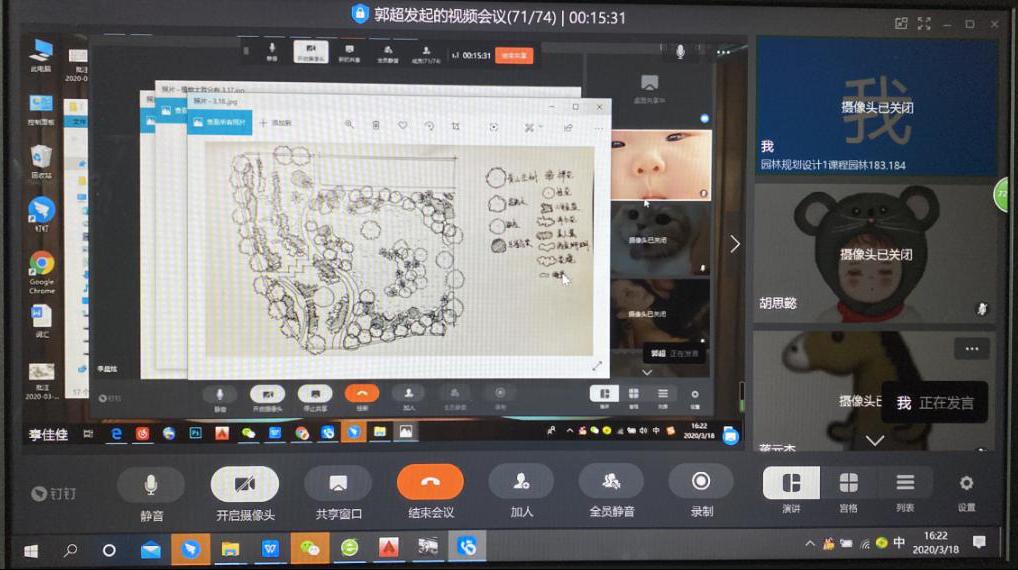1018x570 pixels.
Task: Click the WeChat icon in Windows taskbar
Action: click(x=310, y=548)
